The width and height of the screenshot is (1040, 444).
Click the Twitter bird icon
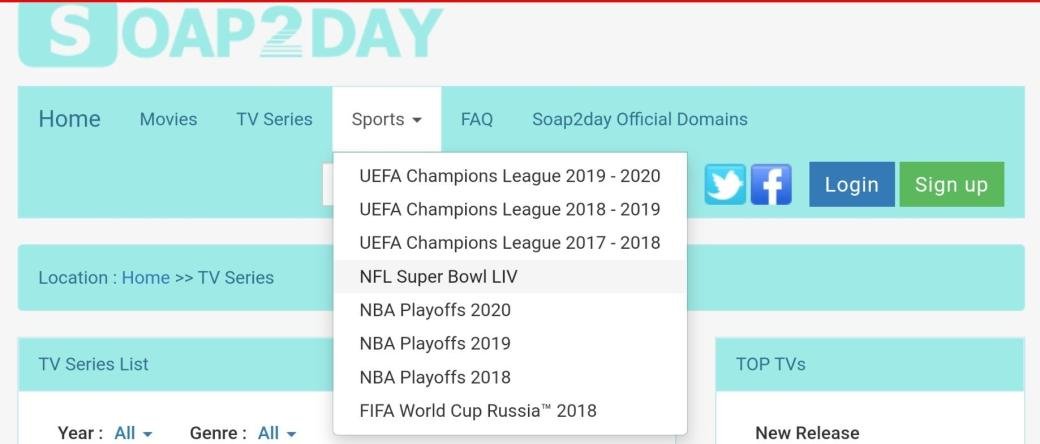pyautogui.click(x=725, y=185)
